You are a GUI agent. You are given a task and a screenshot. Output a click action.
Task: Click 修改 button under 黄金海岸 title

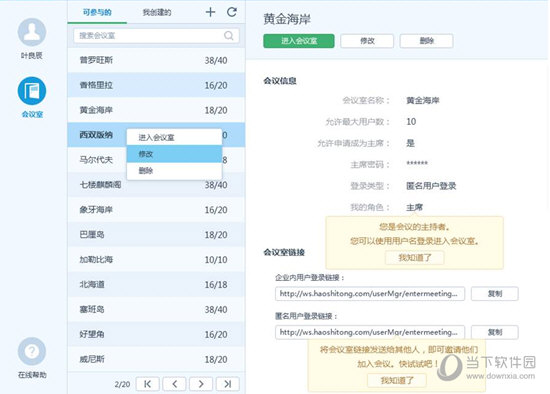coord(367,41)
